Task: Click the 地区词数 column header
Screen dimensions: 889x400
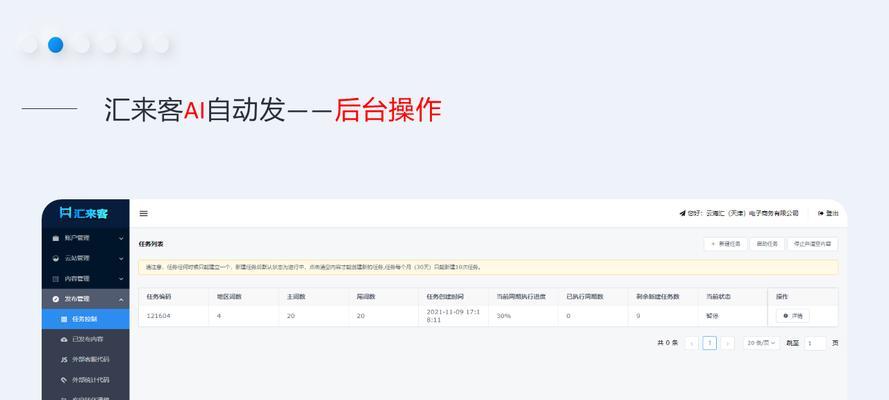Action: coord(229,297)
